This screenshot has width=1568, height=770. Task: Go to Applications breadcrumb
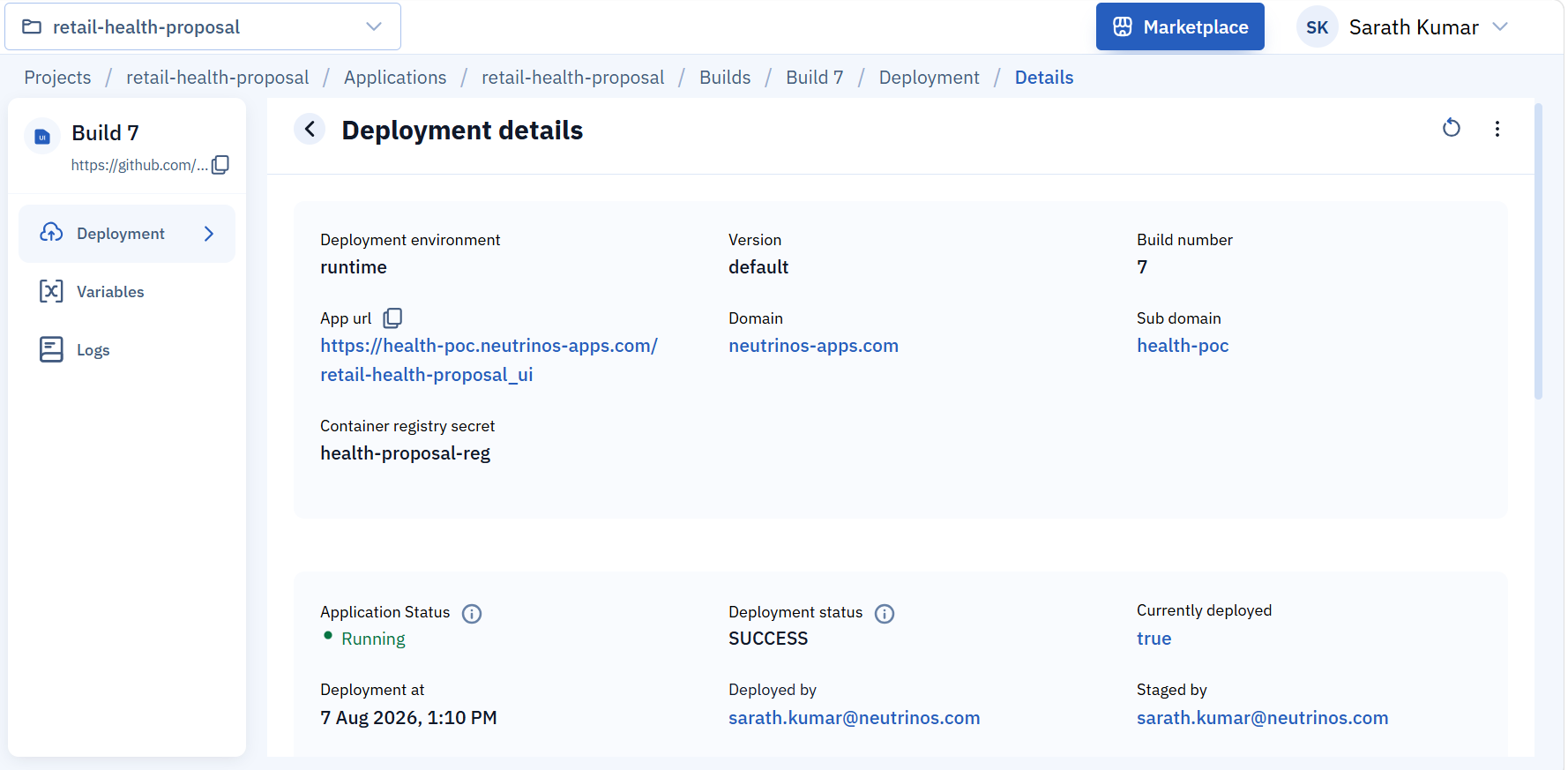pos(395,78)
